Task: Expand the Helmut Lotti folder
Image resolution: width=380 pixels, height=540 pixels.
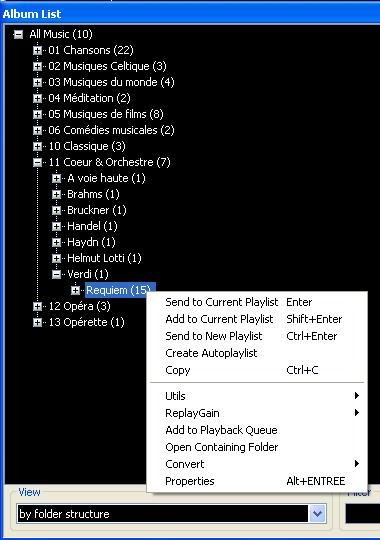Action: 57,258
